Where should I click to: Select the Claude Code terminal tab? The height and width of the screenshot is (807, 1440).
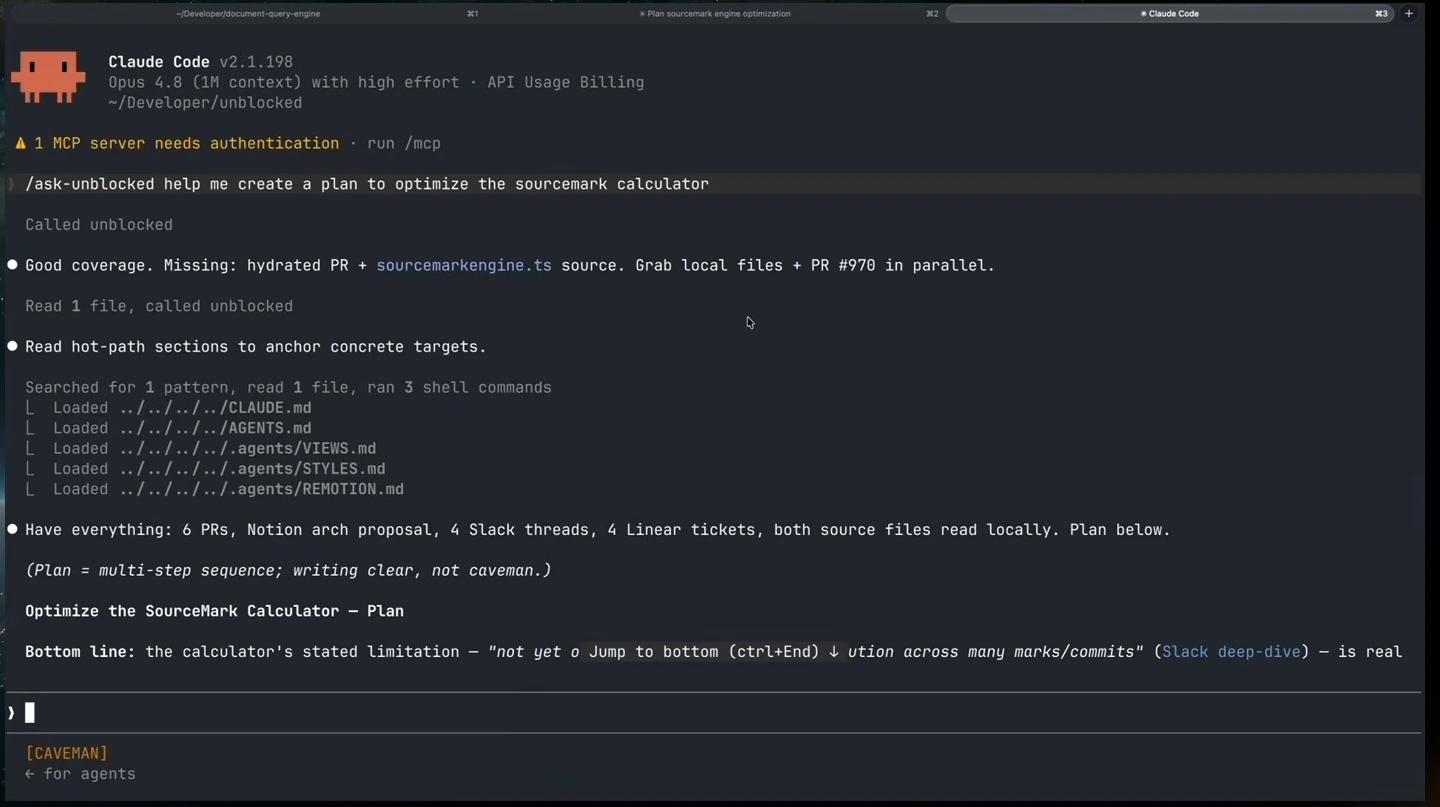pos(1169,14)
